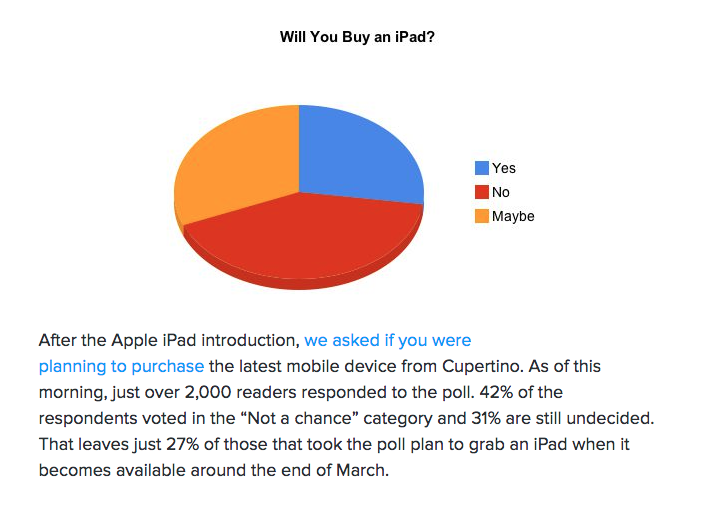Click the blue Yes legend swatch

click(482, 168)
